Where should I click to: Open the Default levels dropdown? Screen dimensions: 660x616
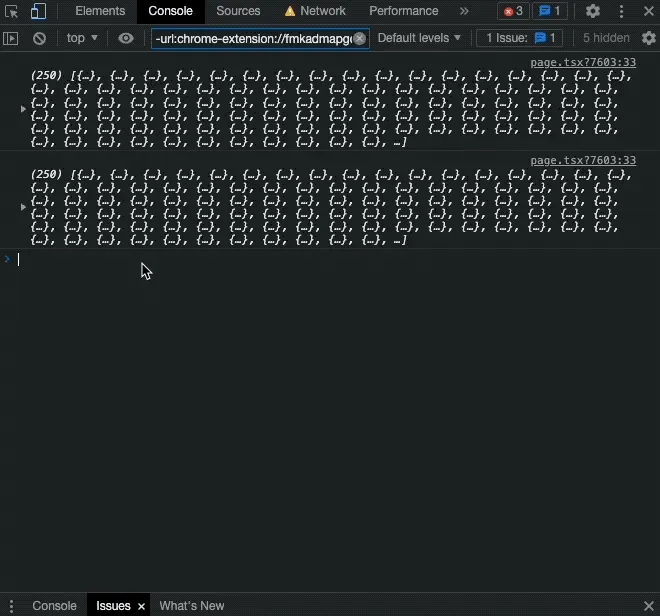pos(419,38)
